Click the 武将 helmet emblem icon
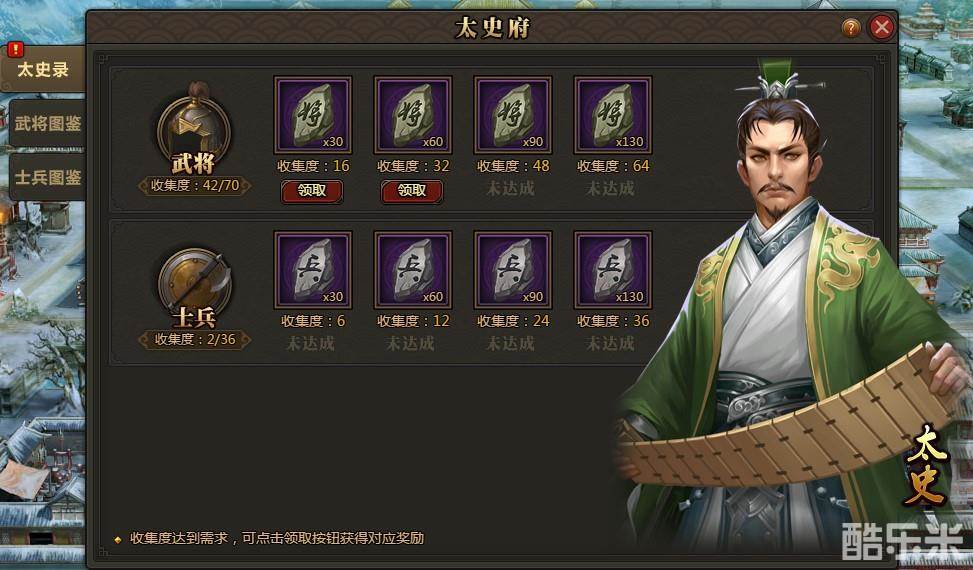Image resolution: width=973 pixels, height=570 pixels. click(194, 126)
